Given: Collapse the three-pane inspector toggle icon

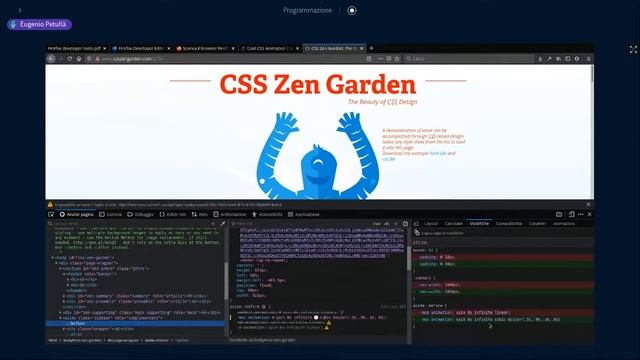Looking at the screenshot, I should pos(416,224).
